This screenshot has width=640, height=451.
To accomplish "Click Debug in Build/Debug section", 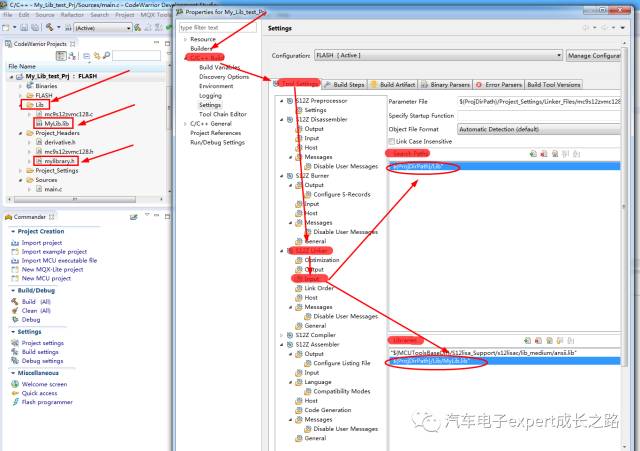I will click(x=31, y=320).
